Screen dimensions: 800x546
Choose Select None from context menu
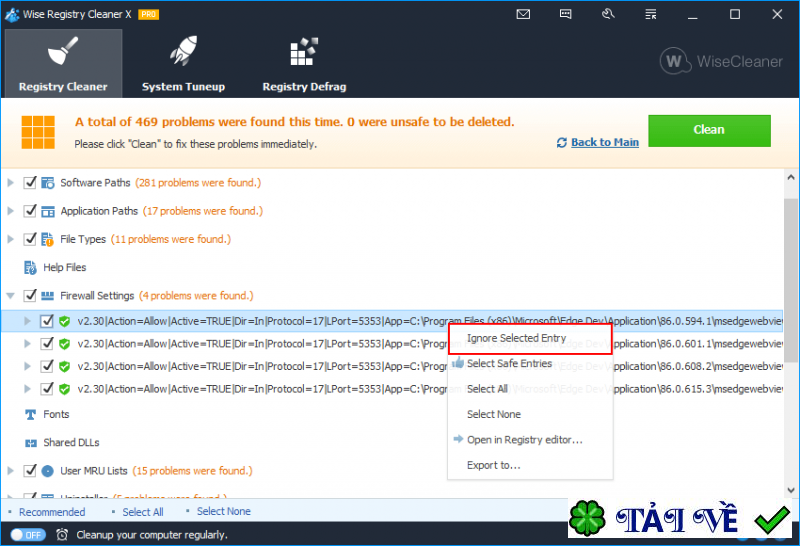530,414
